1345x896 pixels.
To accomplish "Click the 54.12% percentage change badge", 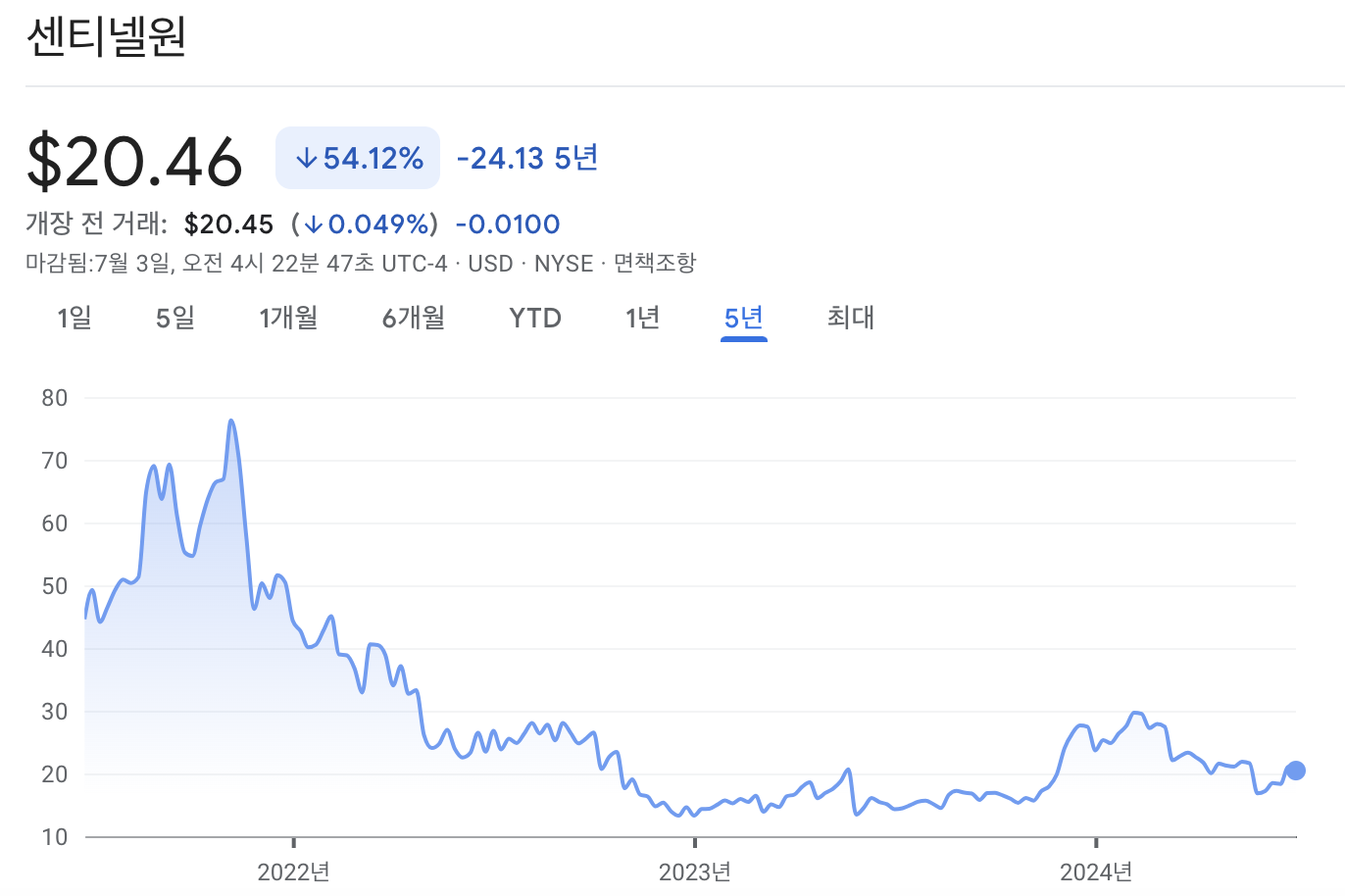I will [358, 157].
